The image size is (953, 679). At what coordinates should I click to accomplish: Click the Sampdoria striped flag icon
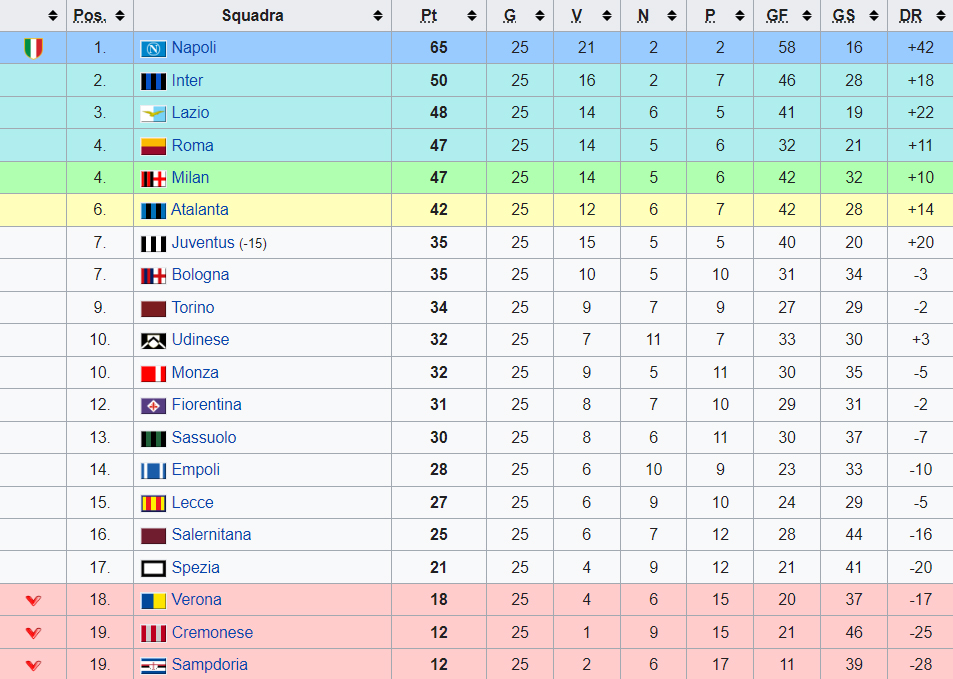[x=153, y=666]
